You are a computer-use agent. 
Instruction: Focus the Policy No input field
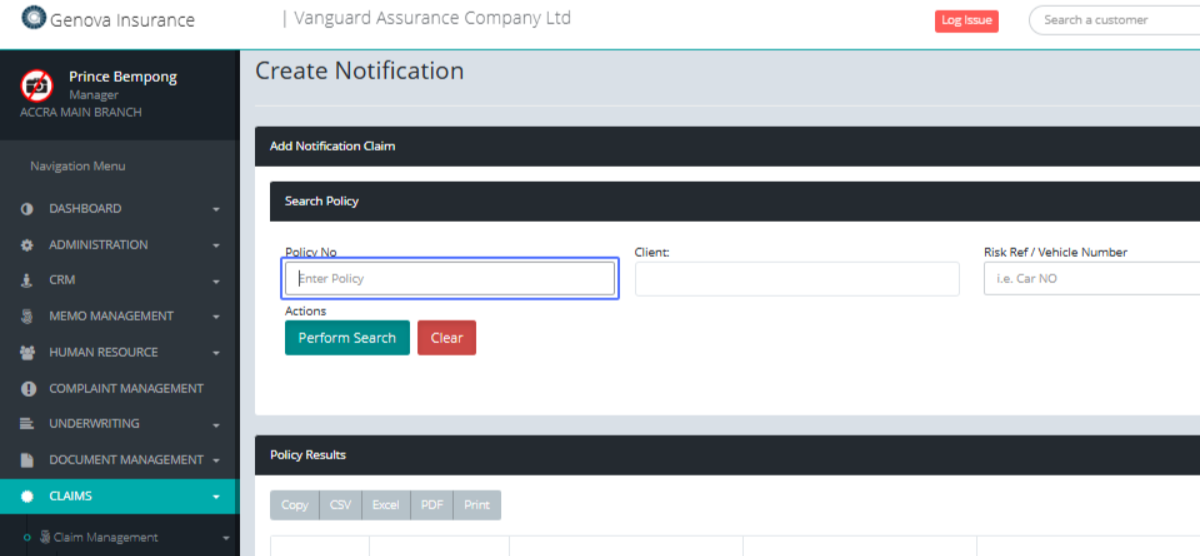pyautogui.click(x=450, y=279)
